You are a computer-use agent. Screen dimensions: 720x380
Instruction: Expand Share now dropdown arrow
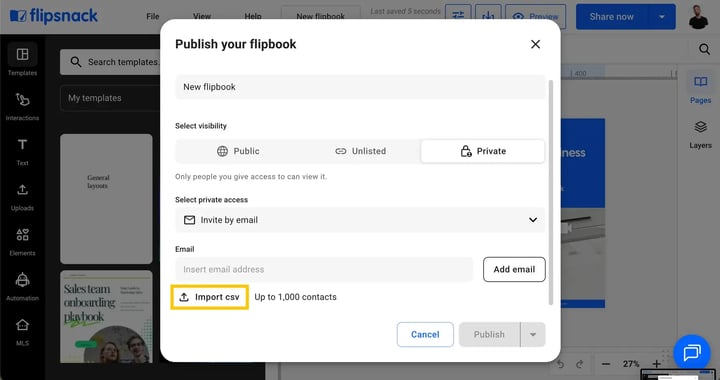click(662, 17)
